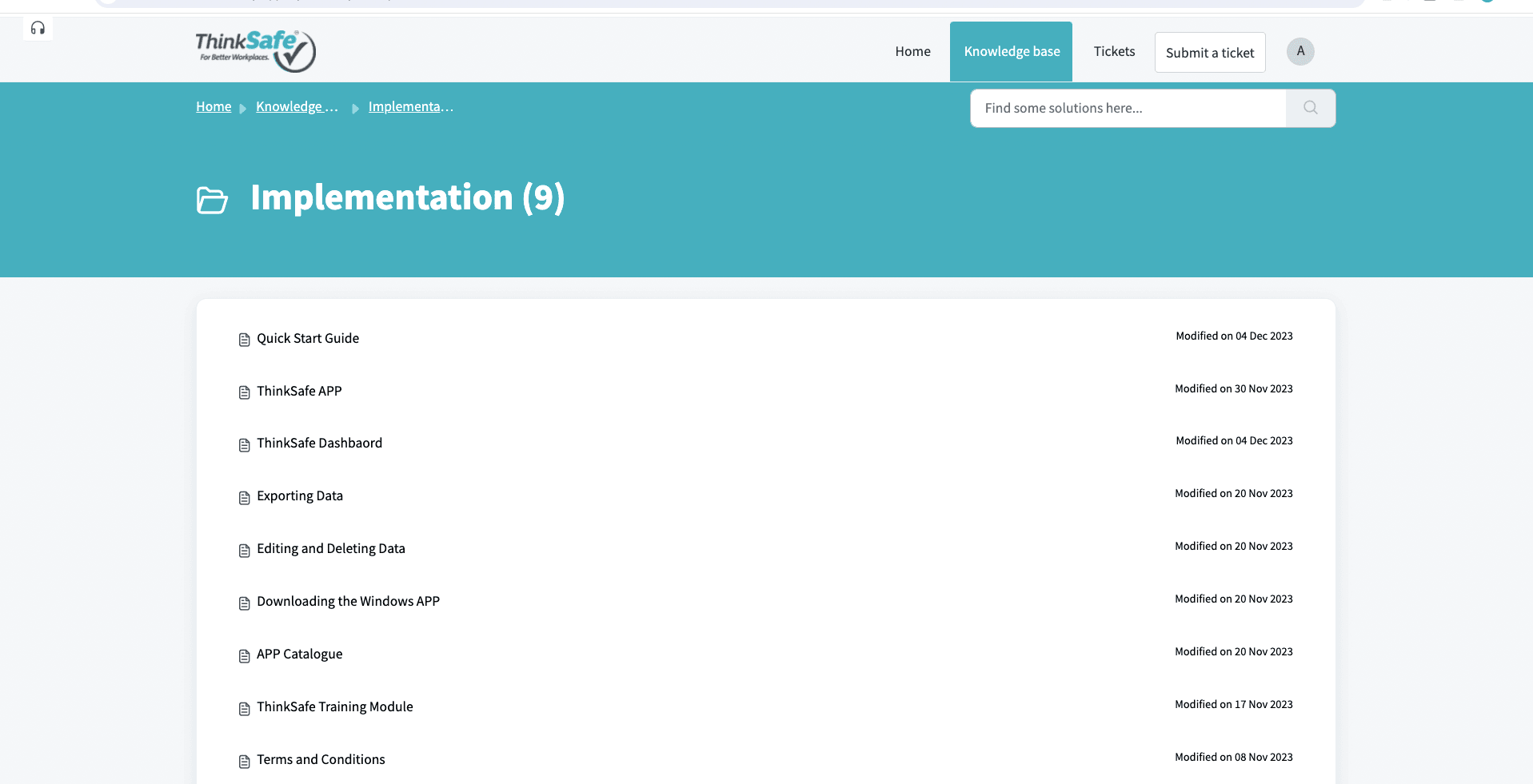This screenshot has width=1533, height=784.
Task: Click the document icon beside Terms and Conditions
Action: tap(244, 762)
